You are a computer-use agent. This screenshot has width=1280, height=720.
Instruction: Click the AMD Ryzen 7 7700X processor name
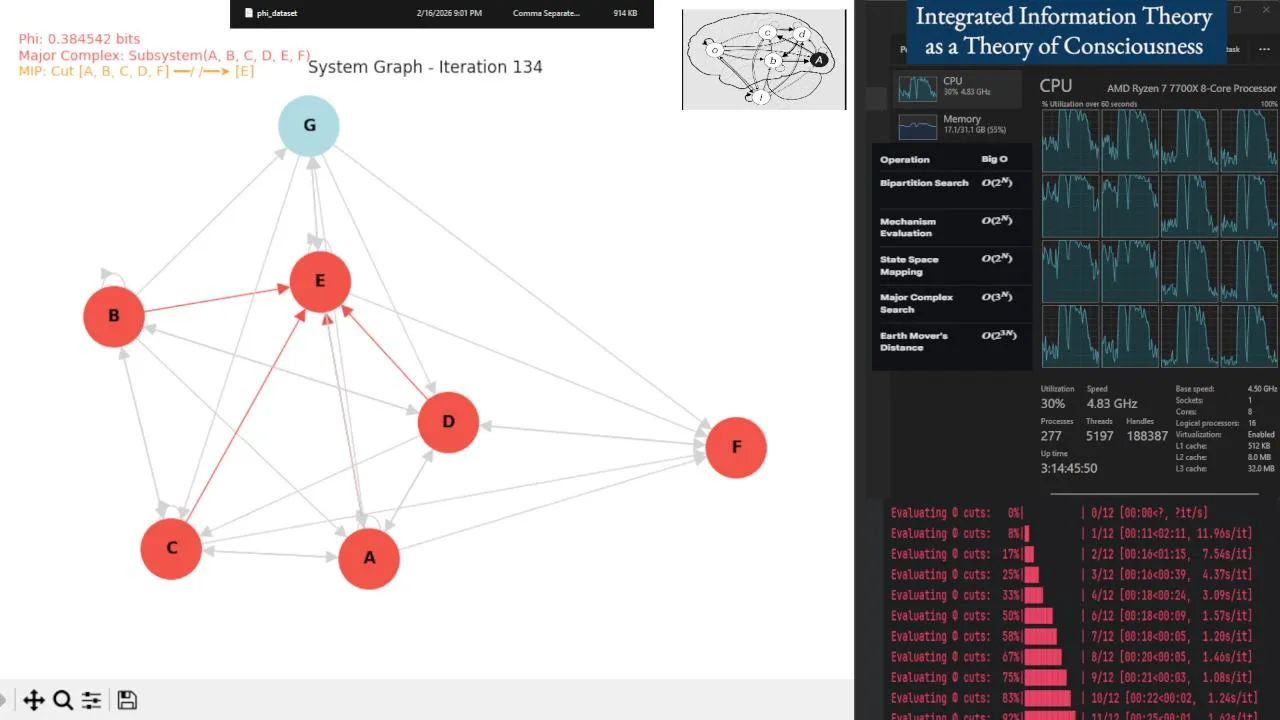(x=1191, y=88)
